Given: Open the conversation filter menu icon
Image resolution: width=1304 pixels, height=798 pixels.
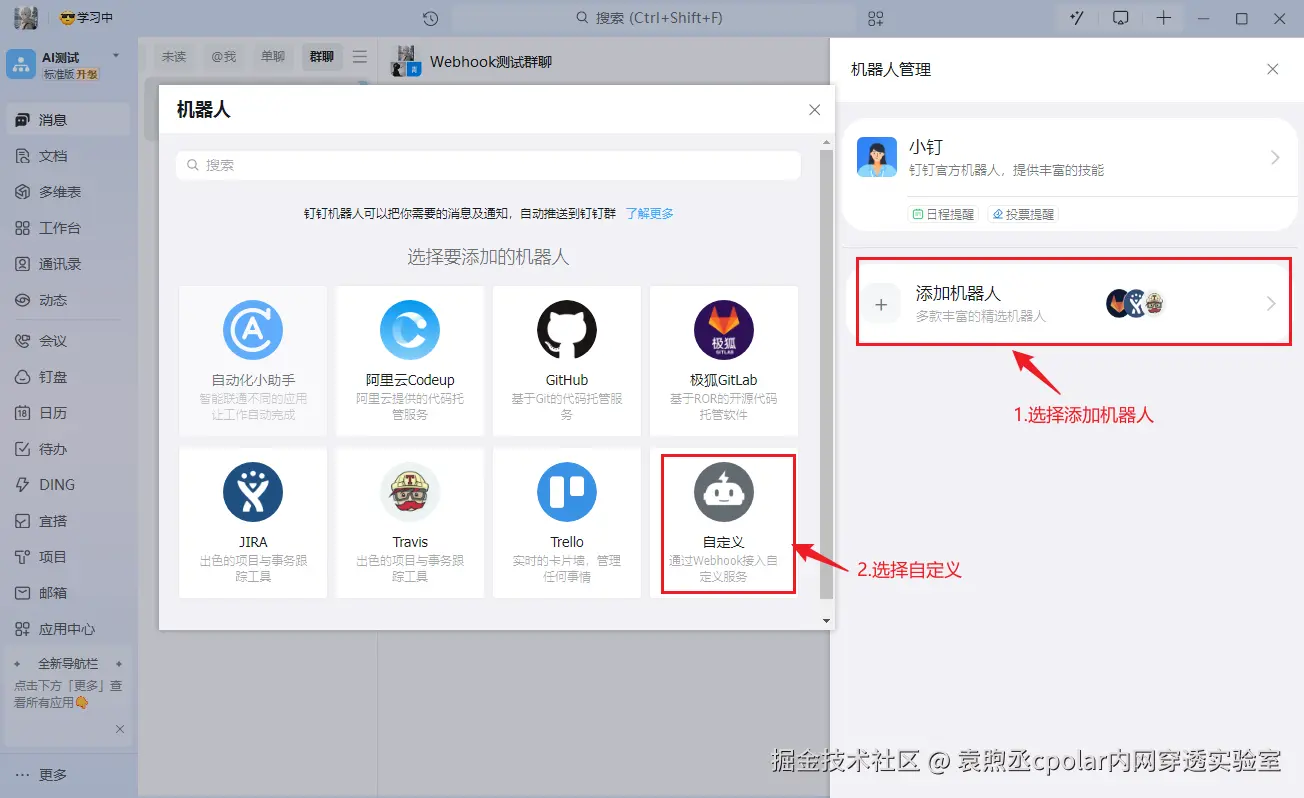Looking at the screenshot, I should coord(360,57).
